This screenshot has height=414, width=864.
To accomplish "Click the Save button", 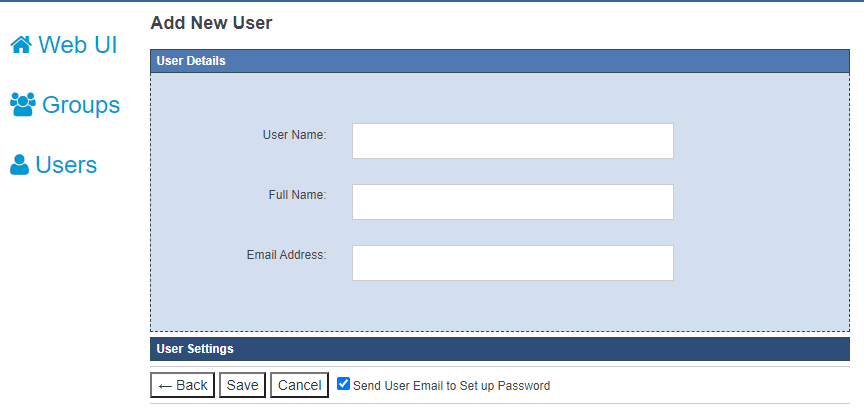I will (242, 385).
